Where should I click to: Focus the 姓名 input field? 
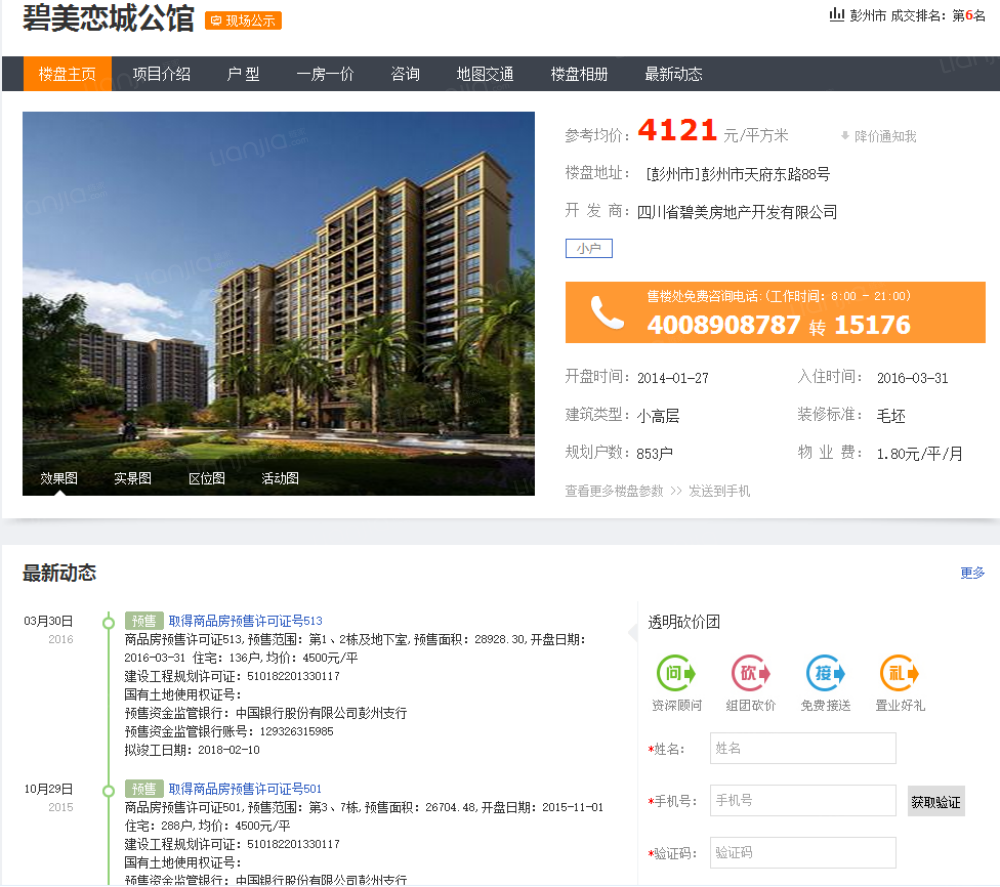(803, 749)
